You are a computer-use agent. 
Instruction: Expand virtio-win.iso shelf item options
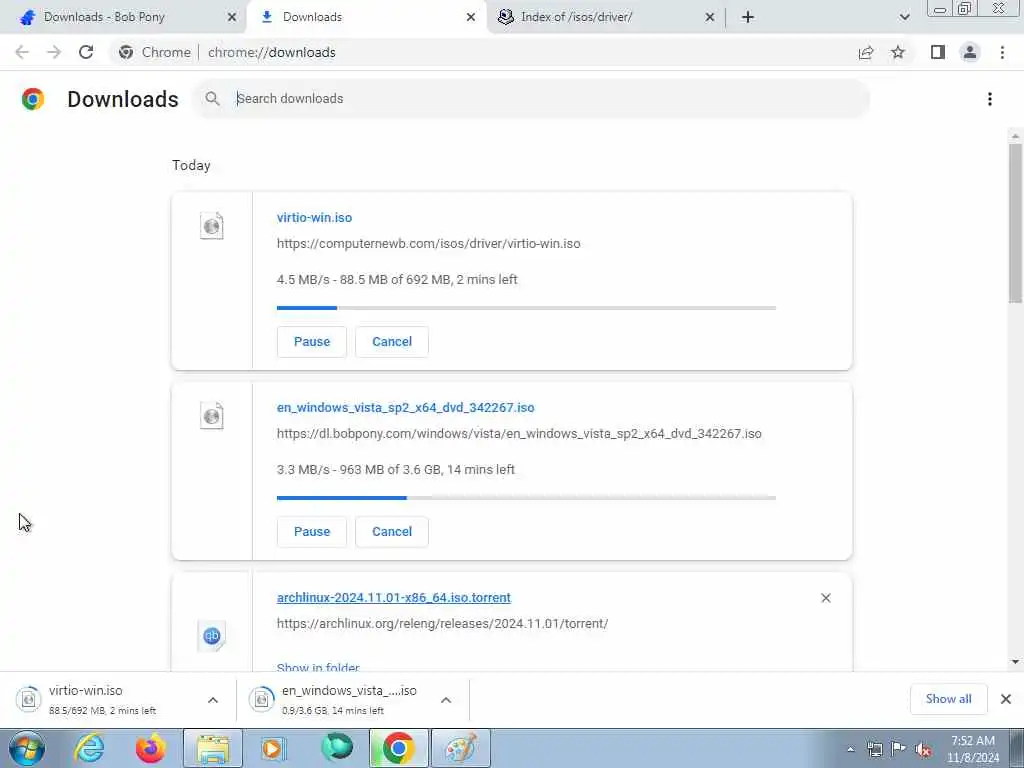click(213, 700)
